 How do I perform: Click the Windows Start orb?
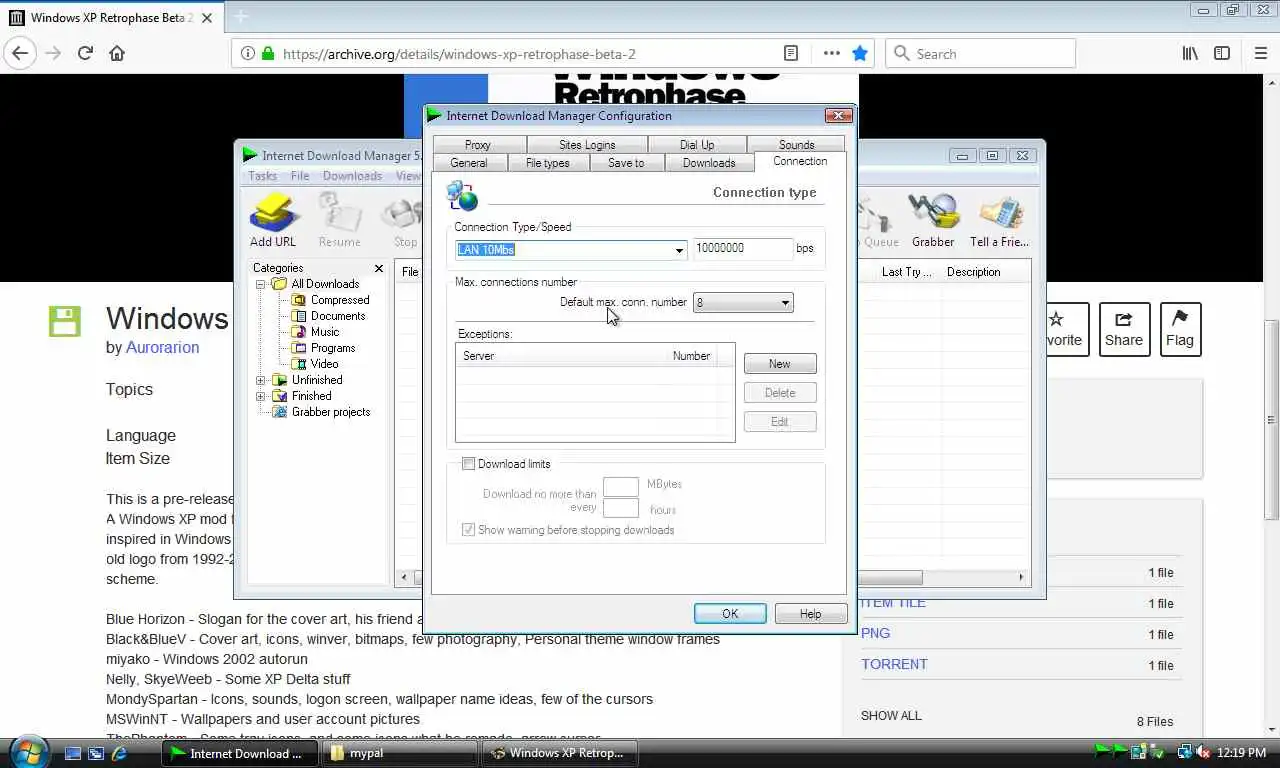click(x=27, y=752)
